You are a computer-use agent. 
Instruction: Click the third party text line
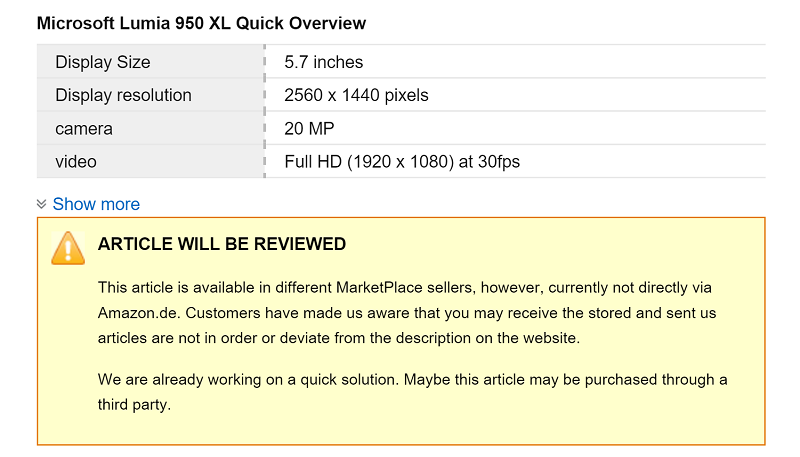(134, 405)
